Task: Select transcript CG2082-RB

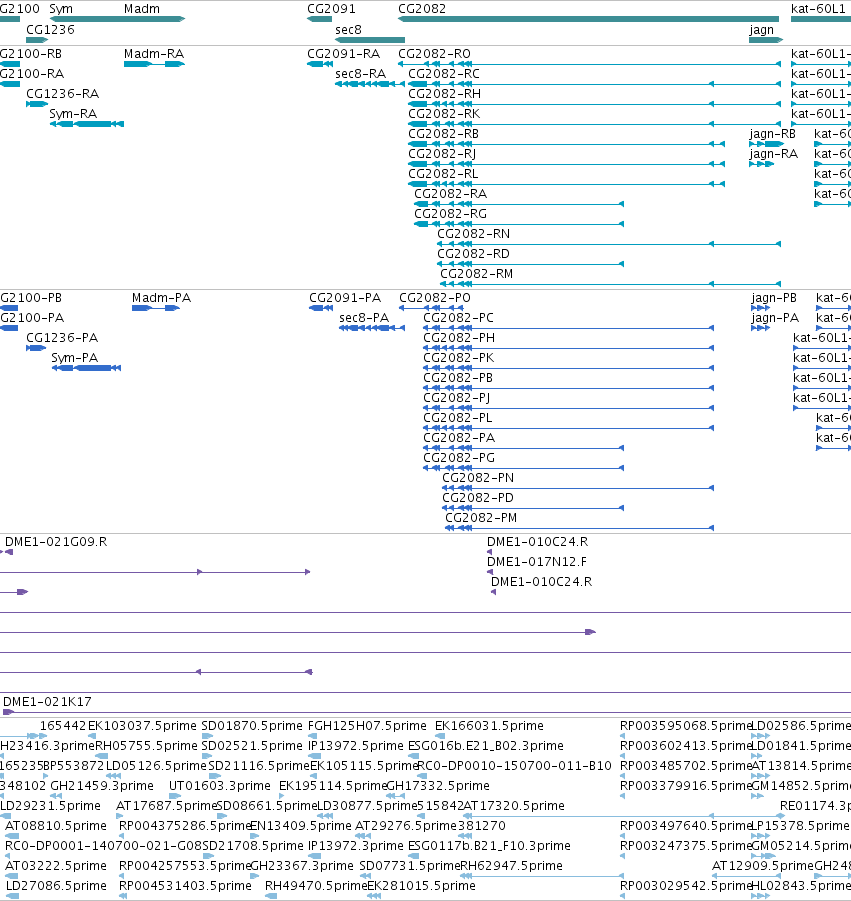Action: (444, 134)
